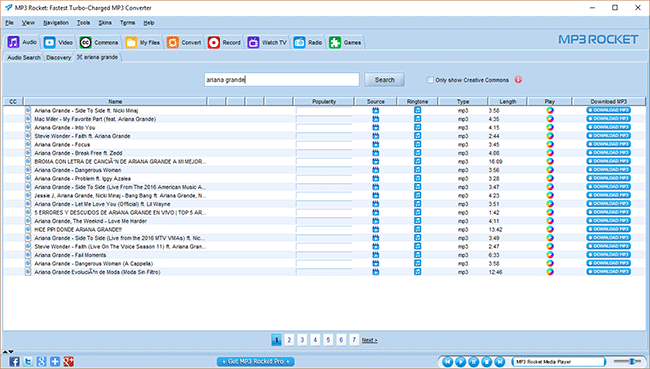
Task: Open the File menu
Action: [x=10, y=23]
